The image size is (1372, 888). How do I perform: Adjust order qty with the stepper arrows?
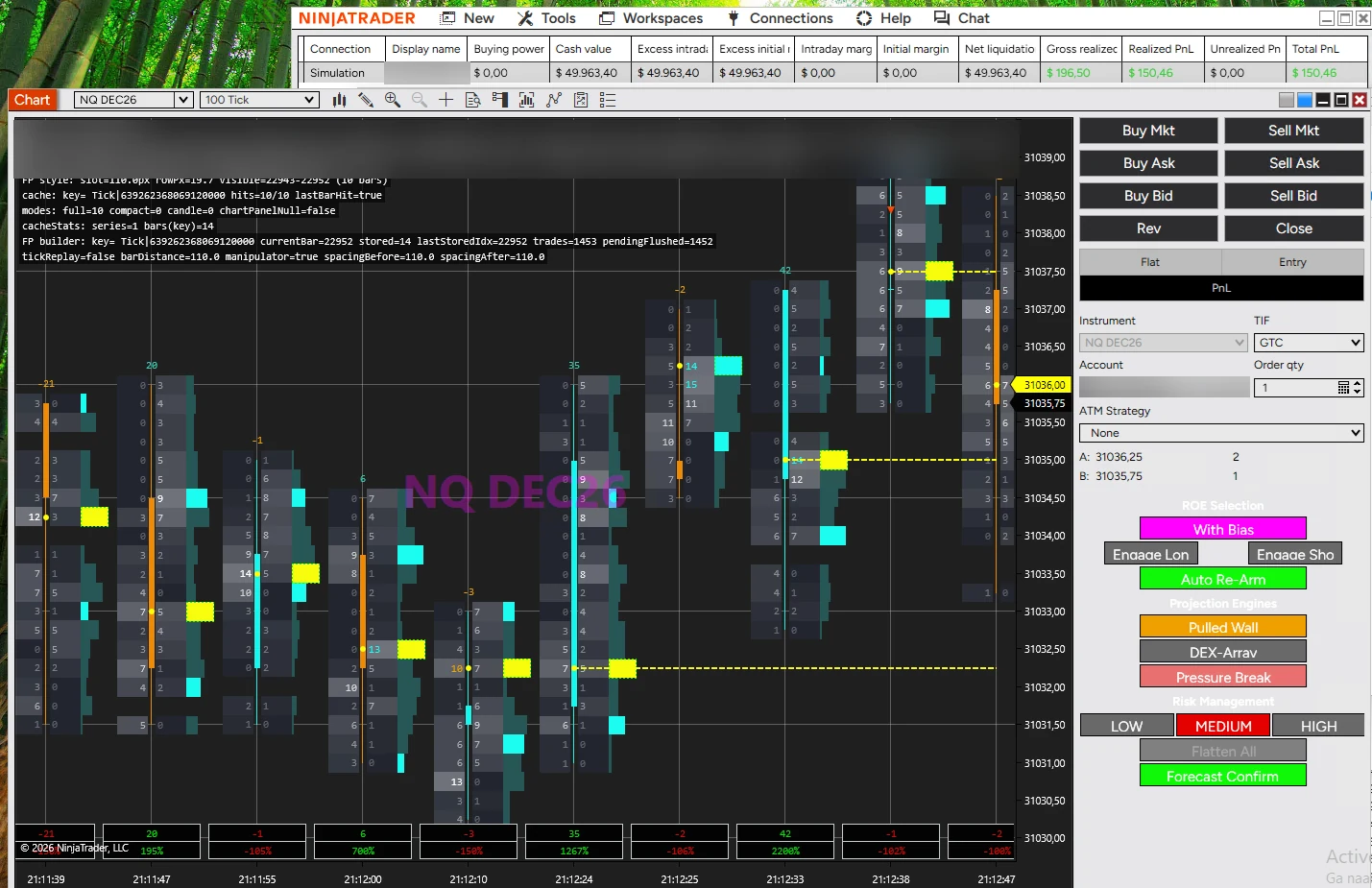coord(1358,388)
